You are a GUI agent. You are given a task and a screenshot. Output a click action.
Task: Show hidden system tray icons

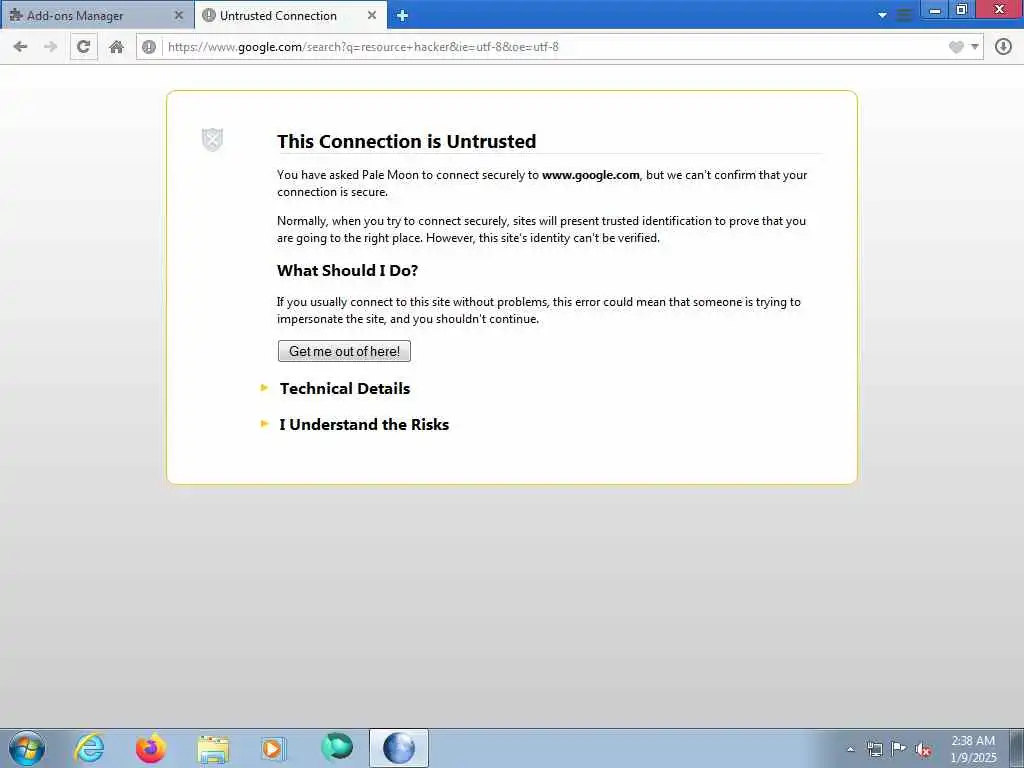[x=850, y=749]
